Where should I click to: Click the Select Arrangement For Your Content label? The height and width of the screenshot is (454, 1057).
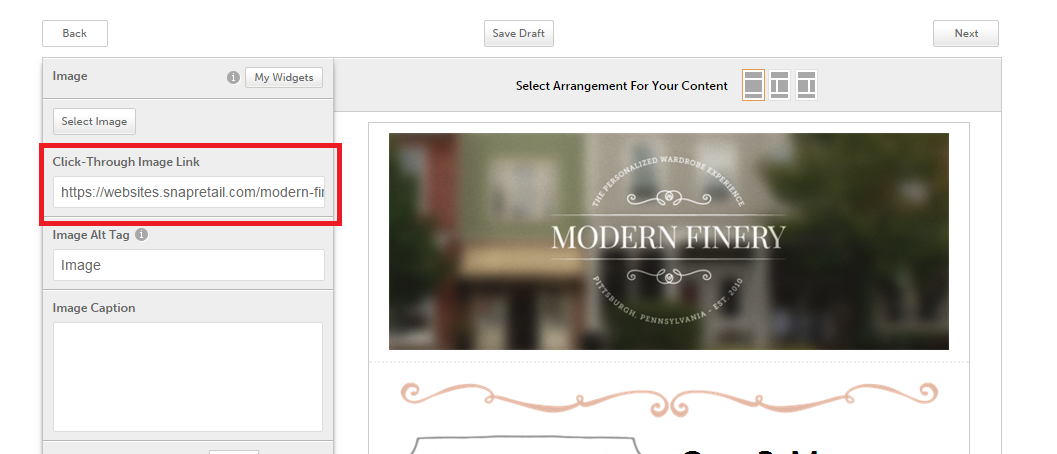pyautogui.click(x=621, y=86)
